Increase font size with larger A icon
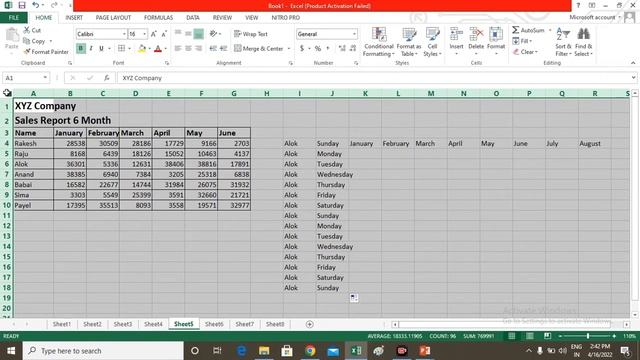 (x=153, y=34)
